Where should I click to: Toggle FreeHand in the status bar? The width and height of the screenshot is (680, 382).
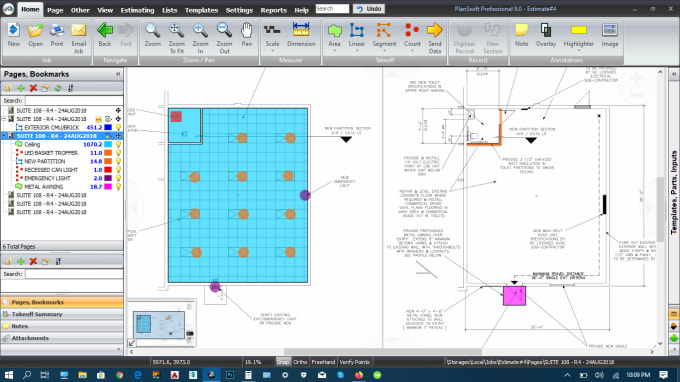(x=323, y=362)
